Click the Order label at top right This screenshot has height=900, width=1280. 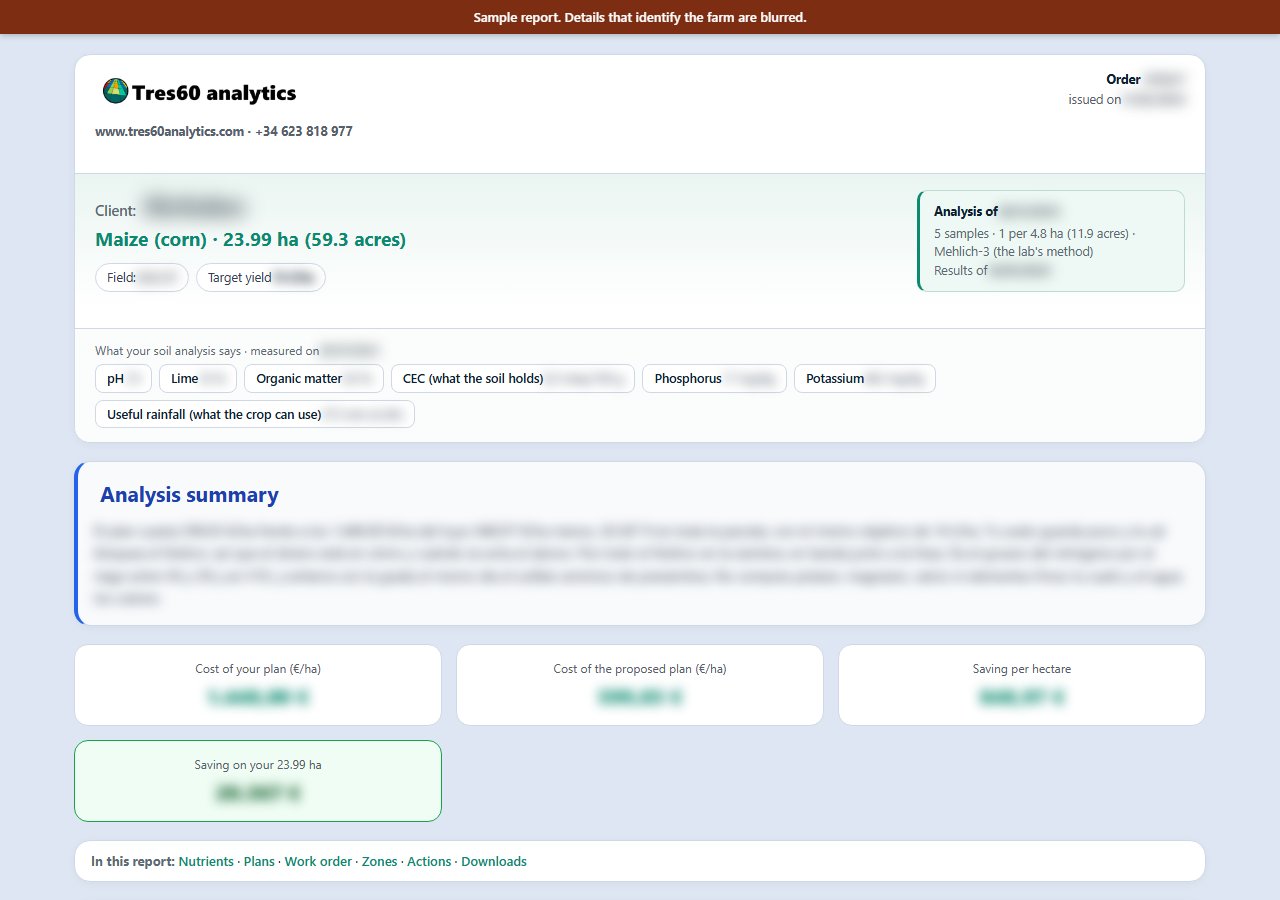tap(1123, 79)
